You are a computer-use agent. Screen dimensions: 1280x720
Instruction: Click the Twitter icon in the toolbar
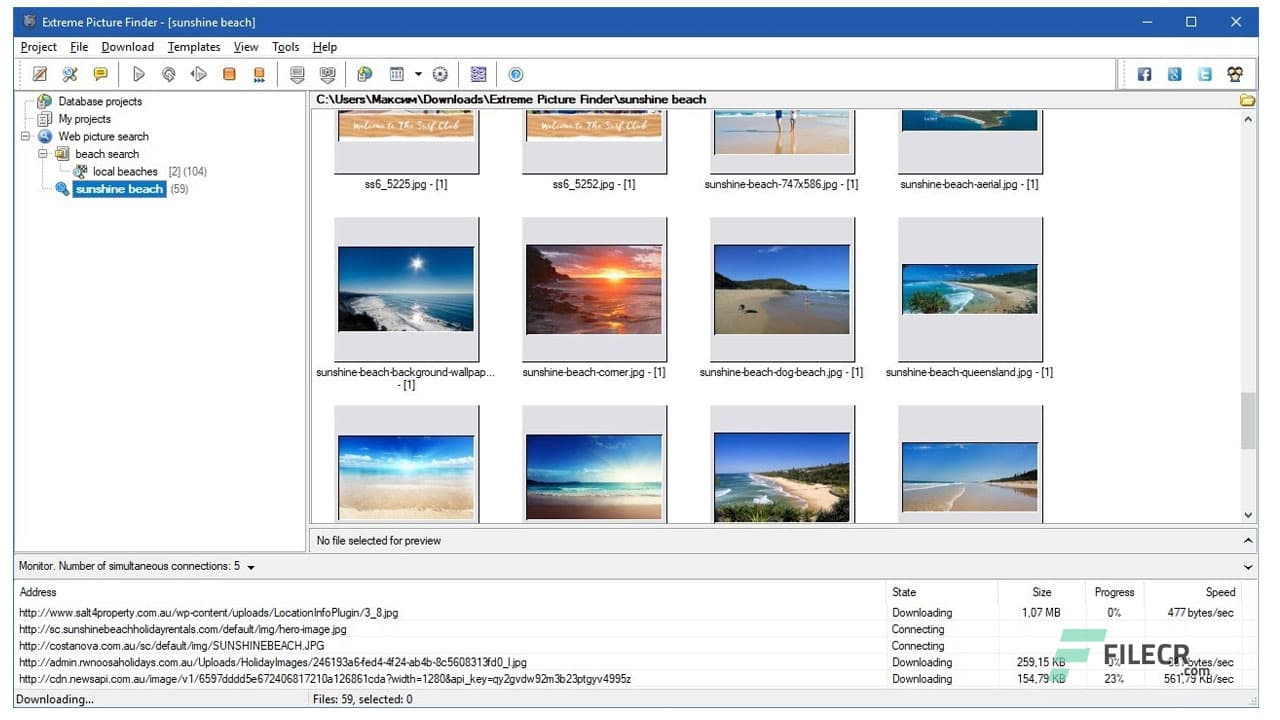[x=1204, y=74]
